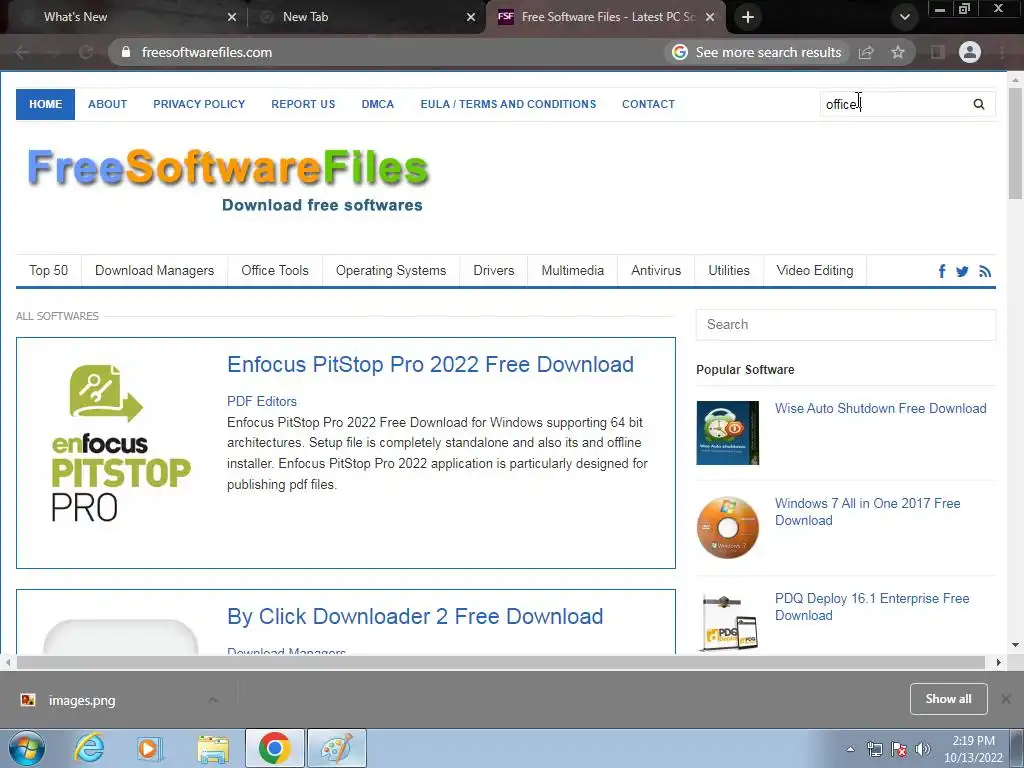
Task: Open the Chrome profile avatar icon
Action: click(x=970, y=52)
